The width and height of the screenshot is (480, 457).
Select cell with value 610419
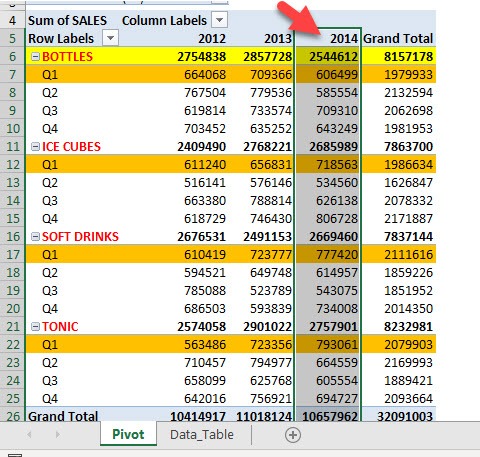(205, 255)
